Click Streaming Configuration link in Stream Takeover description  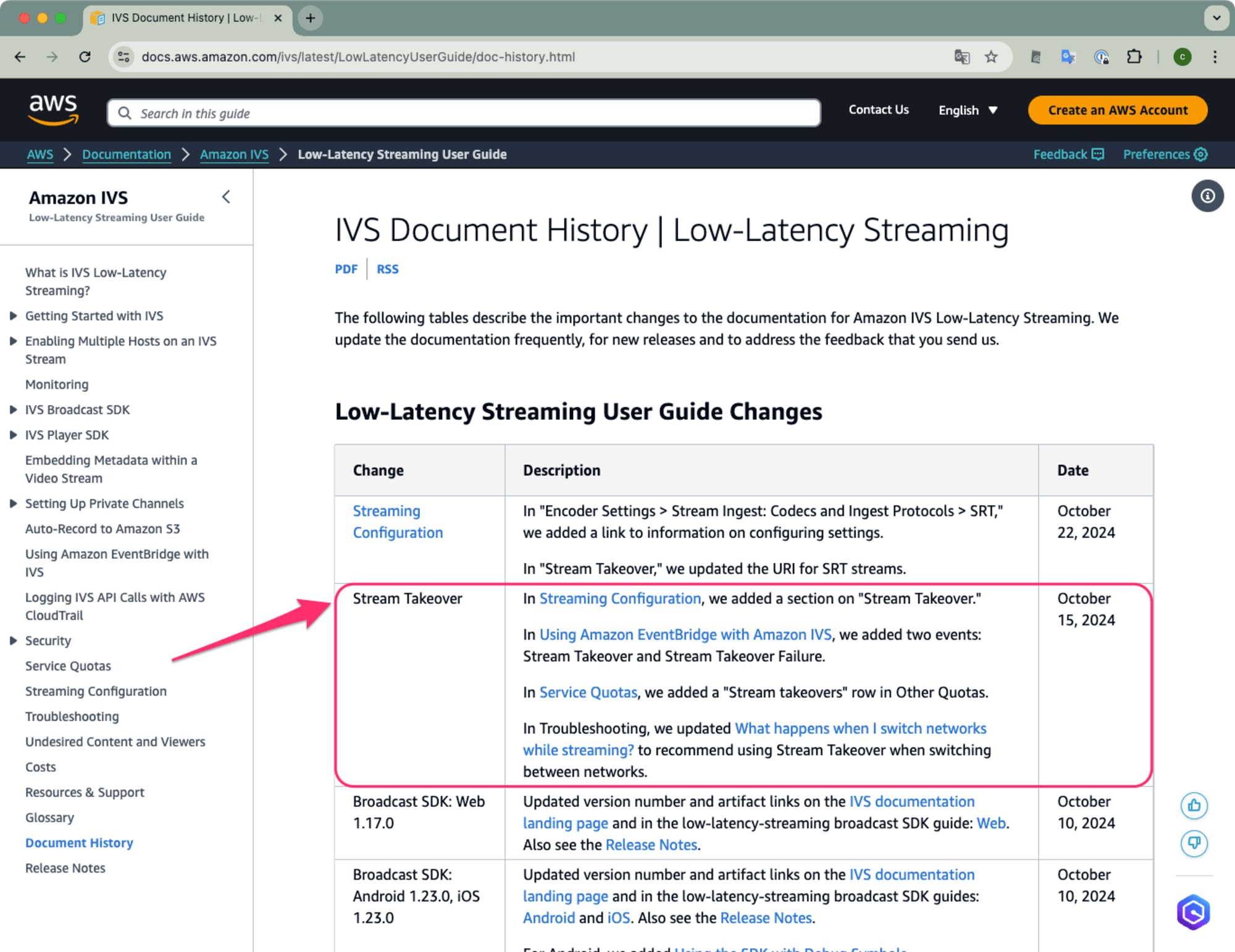pyautogui.click(x=620, y=598)
